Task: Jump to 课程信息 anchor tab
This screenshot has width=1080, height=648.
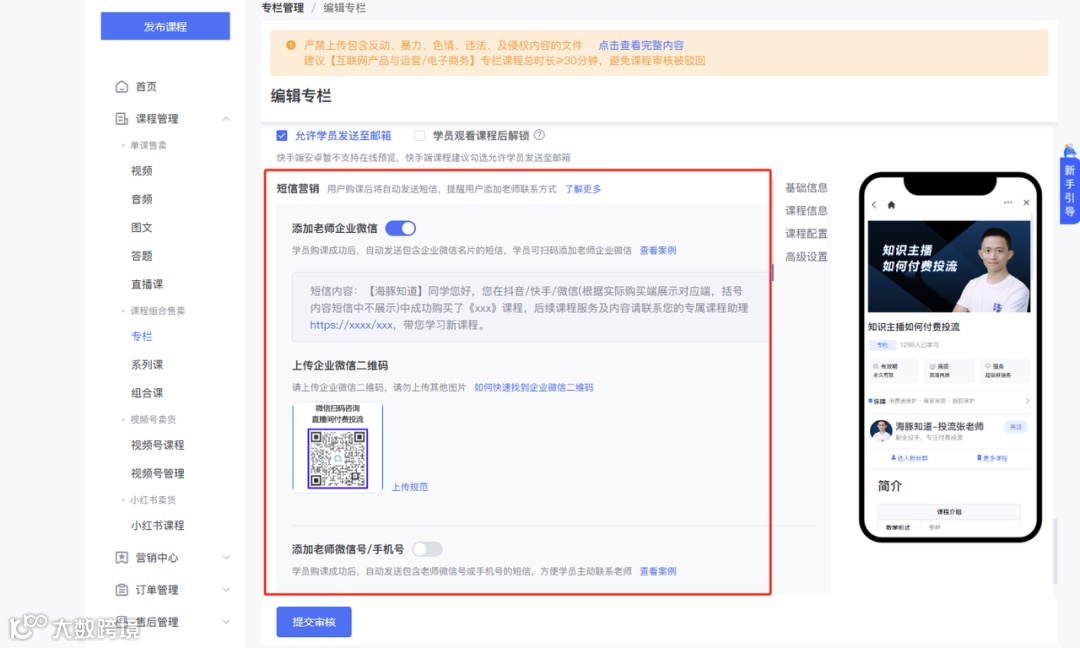Action: 807,211
